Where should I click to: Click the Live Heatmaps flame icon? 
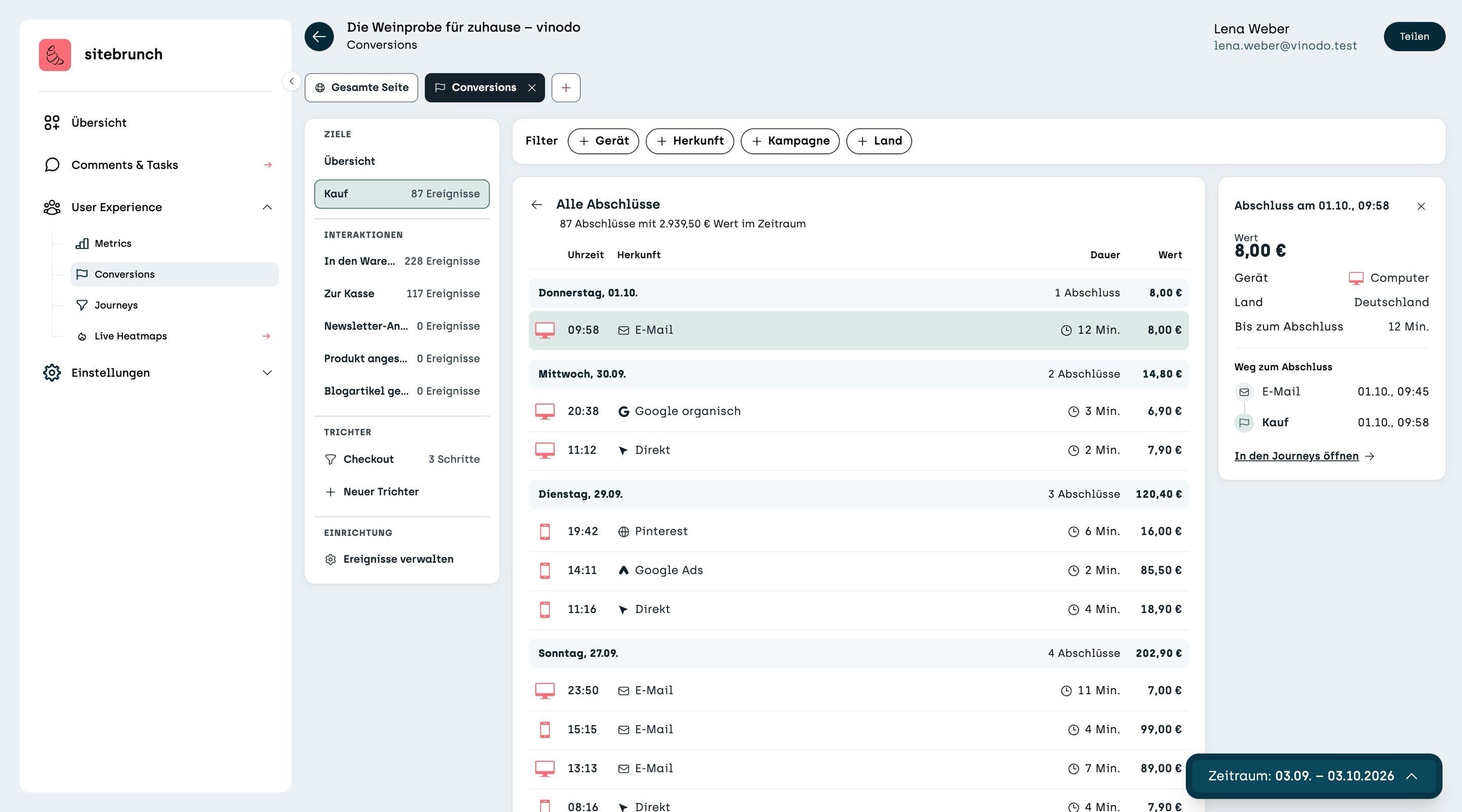(x=82, y=336)
